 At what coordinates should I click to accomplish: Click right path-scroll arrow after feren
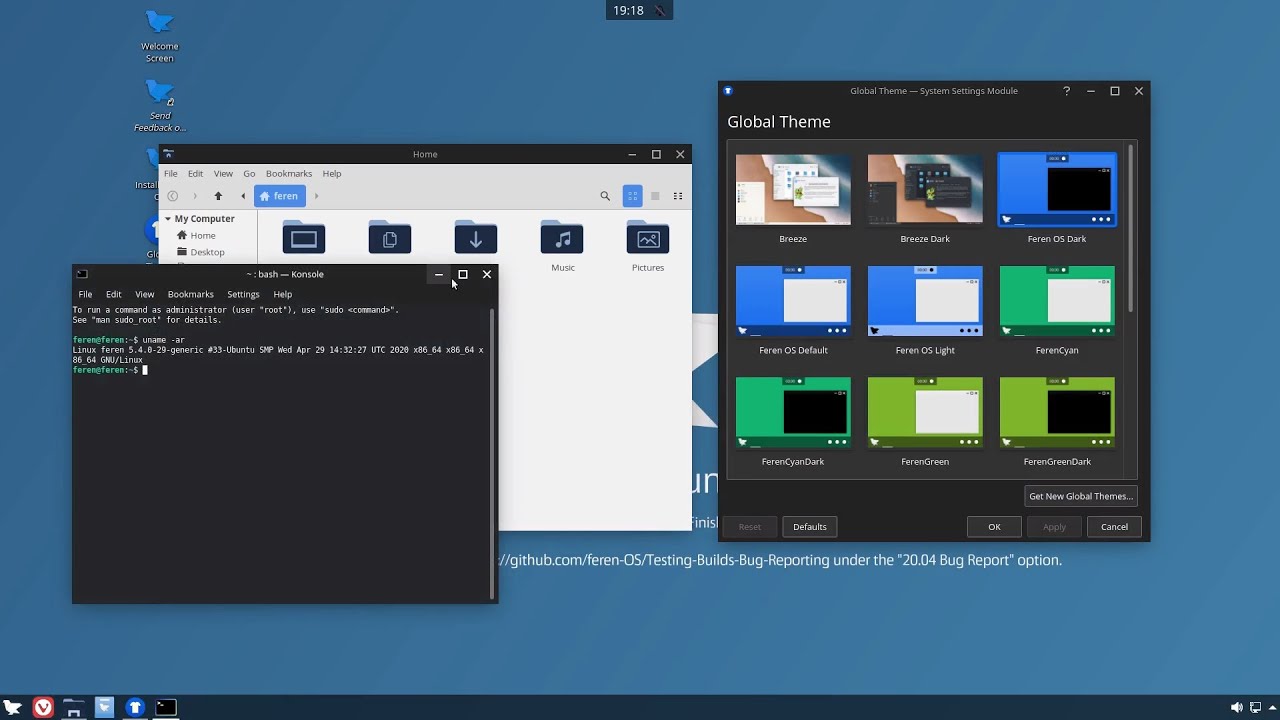coord(316,196)
